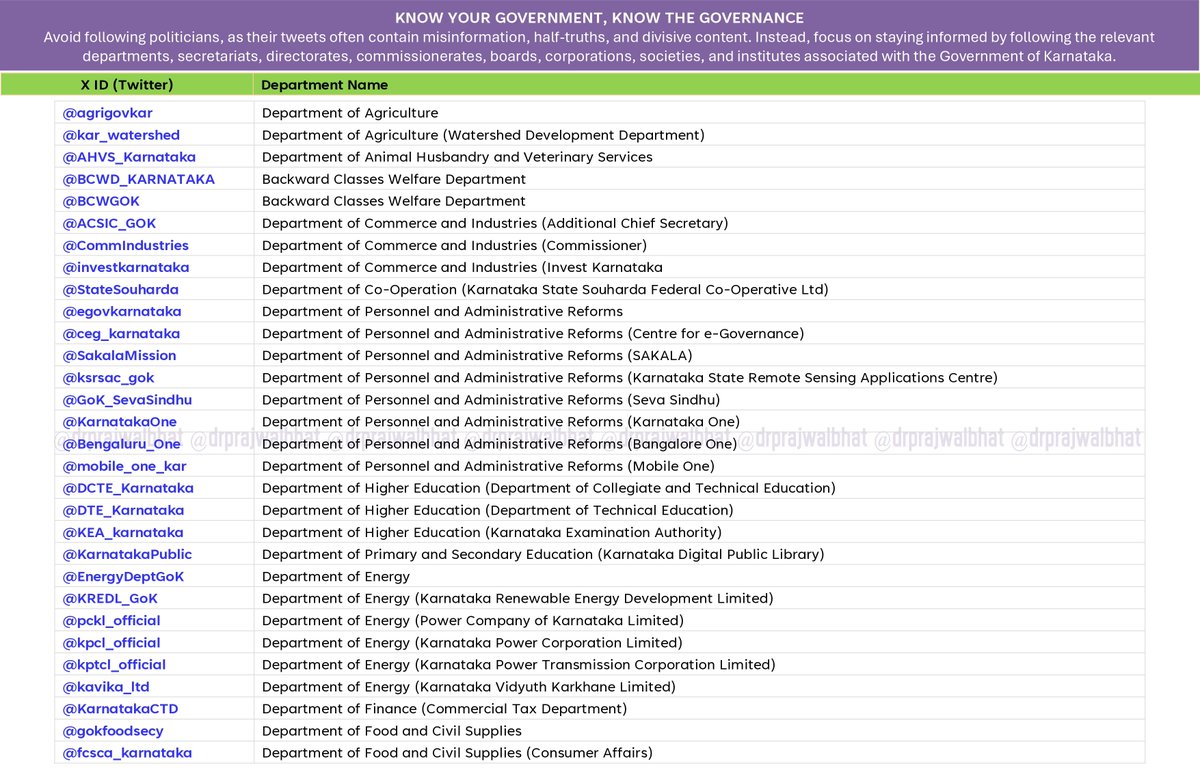Click the Karnataka Examination Authority cell
This screenshot has height=781, width=1200.
click(x=699, y=532)
